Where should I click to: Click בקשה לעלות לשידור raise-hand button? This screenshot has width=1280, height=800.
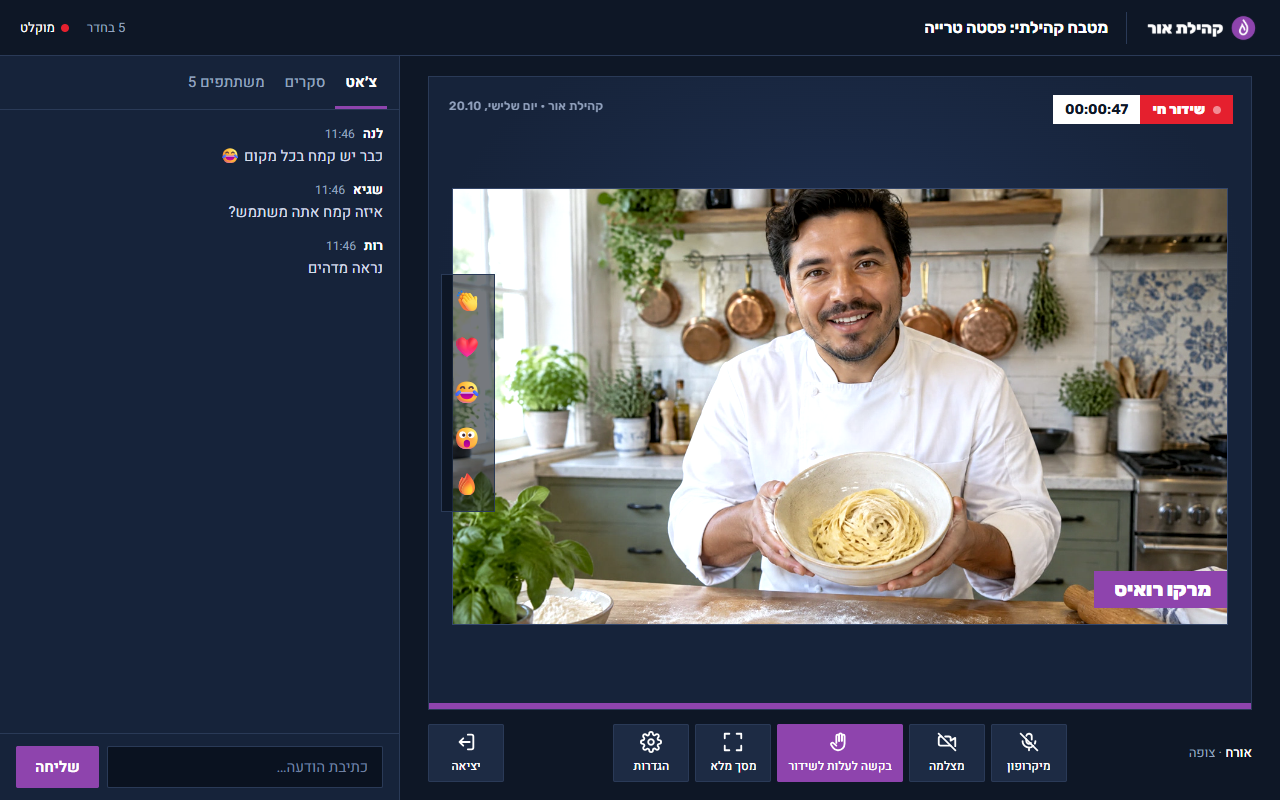(840, 753)
